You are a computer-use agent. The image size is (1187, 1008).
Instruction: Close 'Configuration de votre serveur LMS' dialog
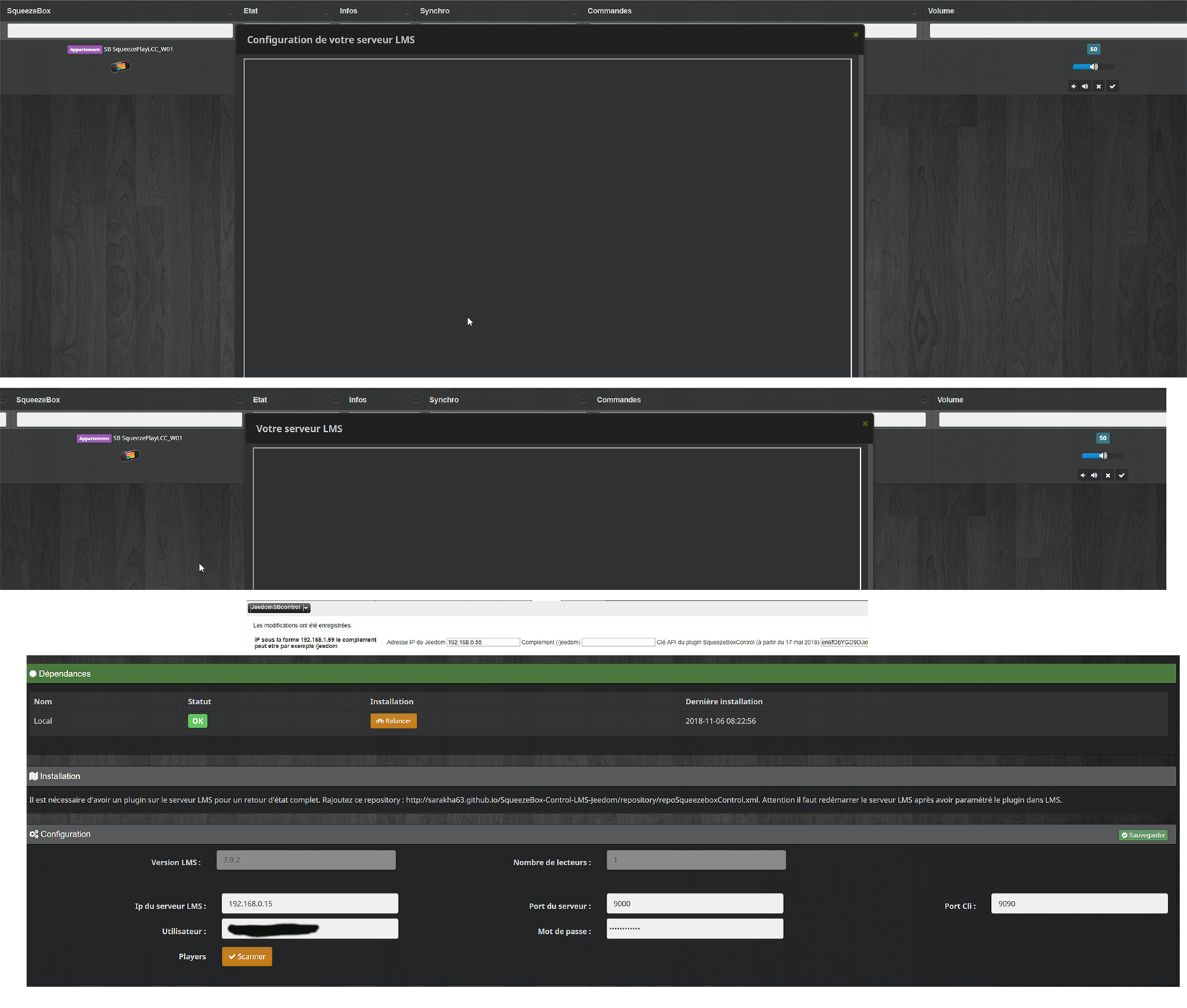(855, 34)
